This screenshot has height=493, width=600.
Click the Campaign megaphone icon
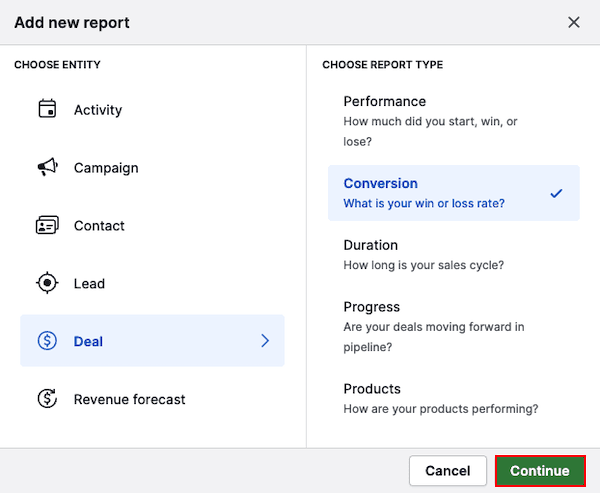(47, 168)
